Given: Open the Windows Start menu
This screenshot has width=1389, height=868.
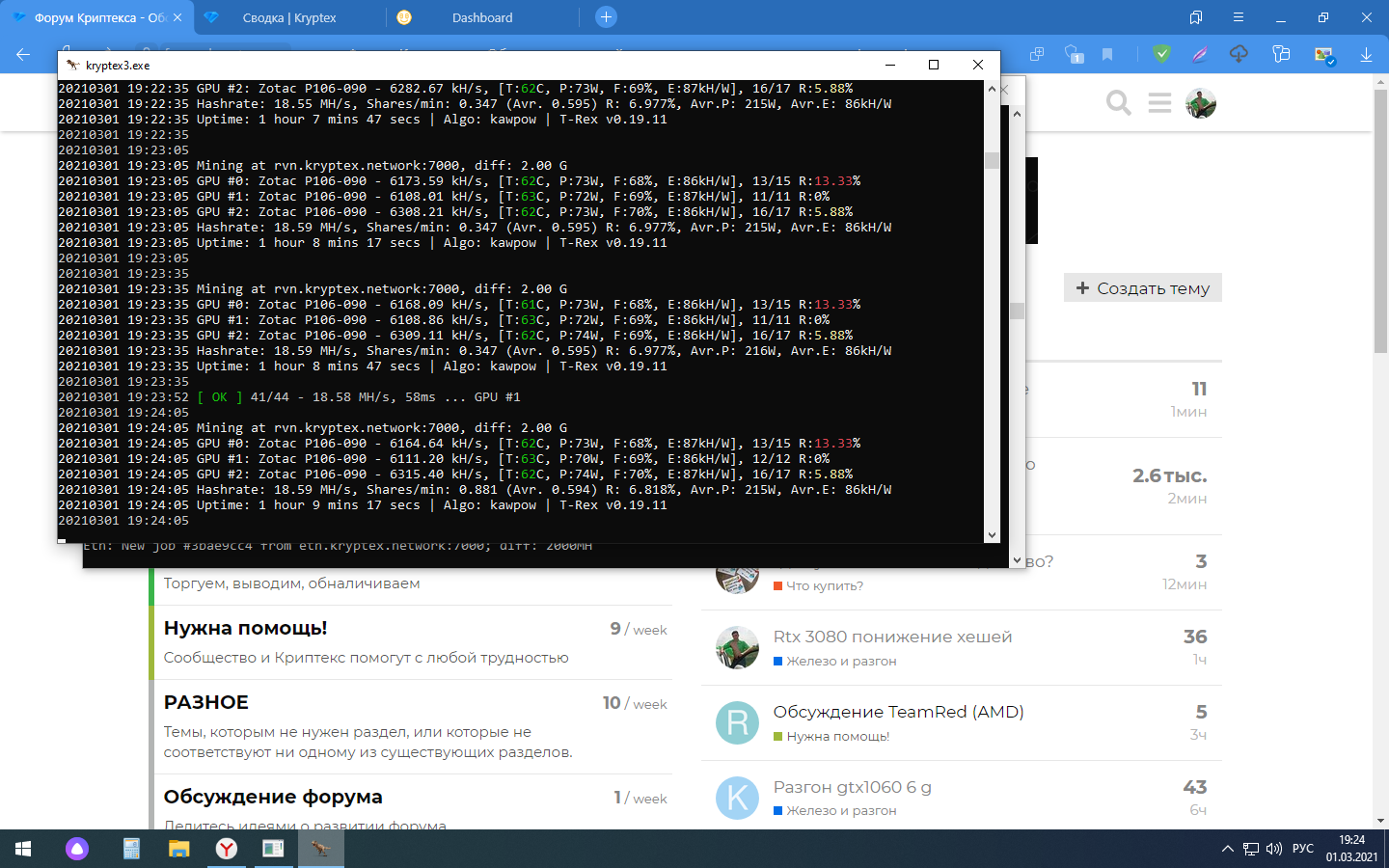Looking at the screenshot, I should click(x=23, y=849).
